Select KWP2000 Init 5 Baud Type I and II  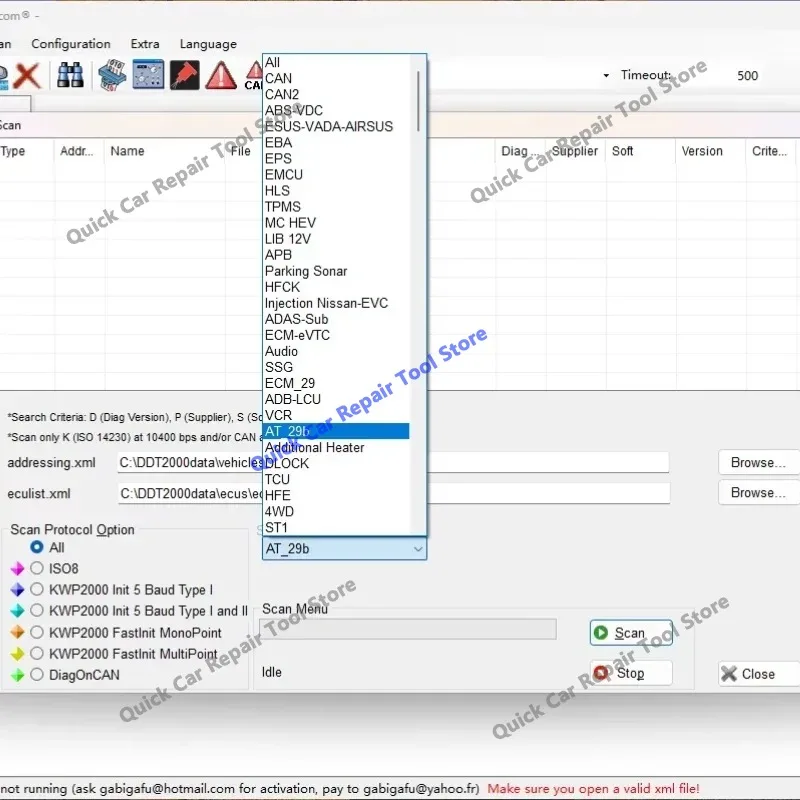pos(37,610)
